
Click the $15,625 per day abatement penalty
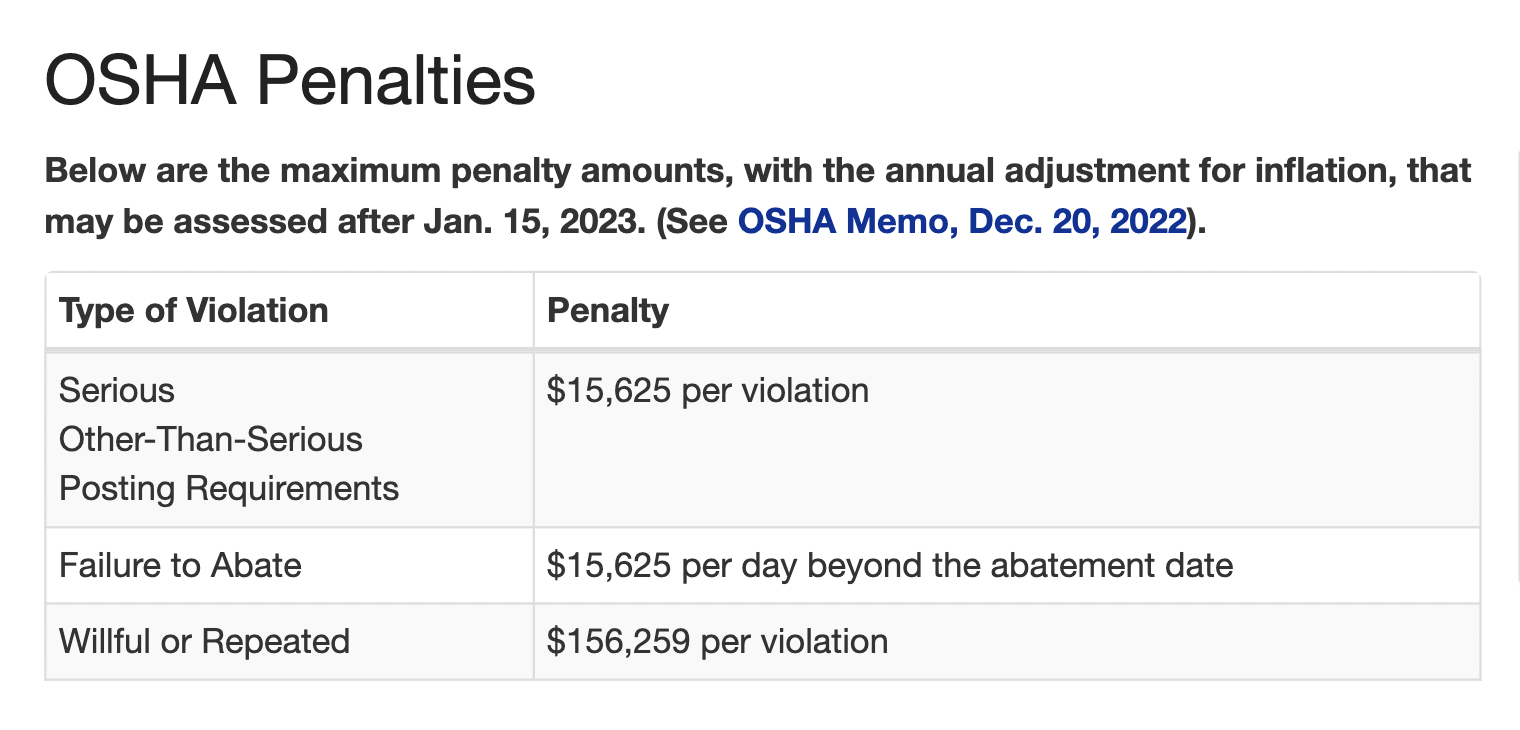click(890, 566)
